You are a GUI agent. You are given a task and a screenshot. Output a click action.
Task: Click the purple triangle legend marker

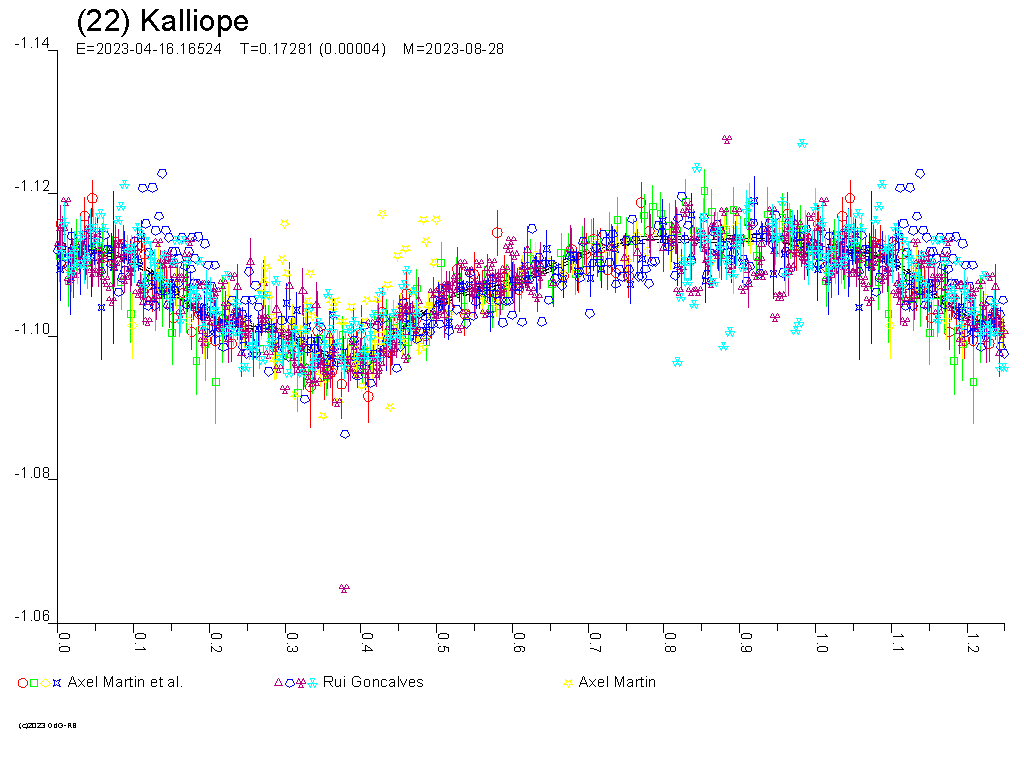[x=278, y=683]
